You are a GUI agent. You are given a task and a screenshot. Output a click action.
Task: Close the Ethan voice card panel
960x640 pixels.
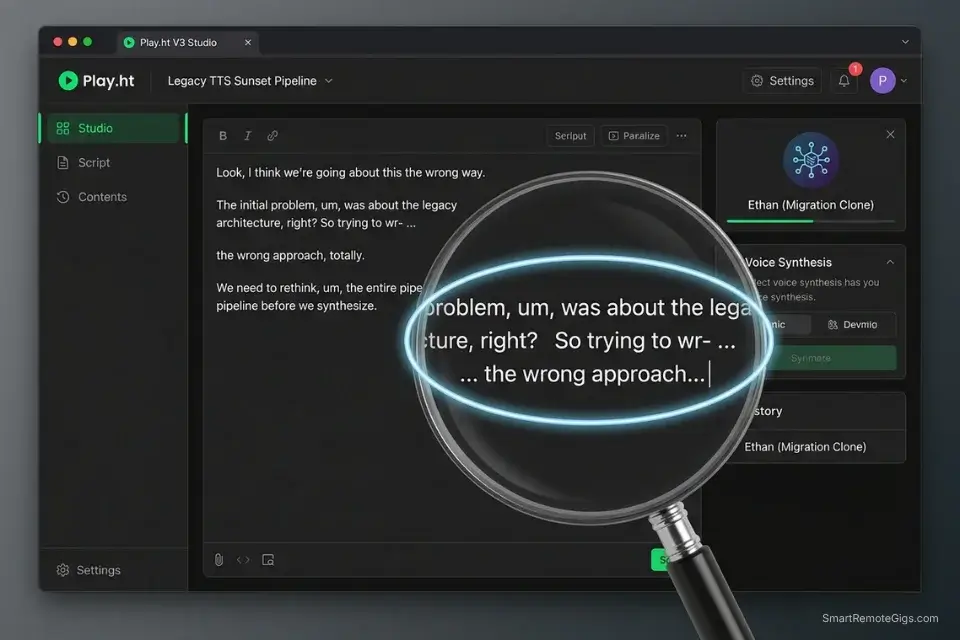[890, 134]
